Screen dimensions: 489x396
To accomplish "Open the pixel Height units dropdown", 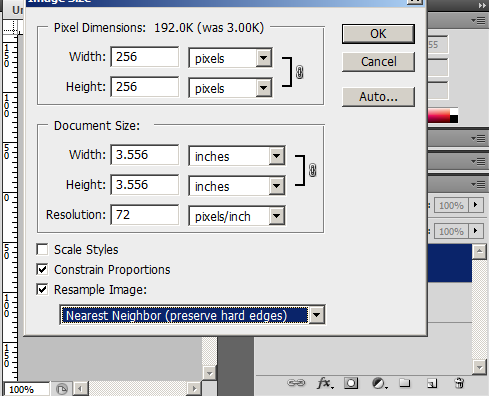I will (264, 88).
